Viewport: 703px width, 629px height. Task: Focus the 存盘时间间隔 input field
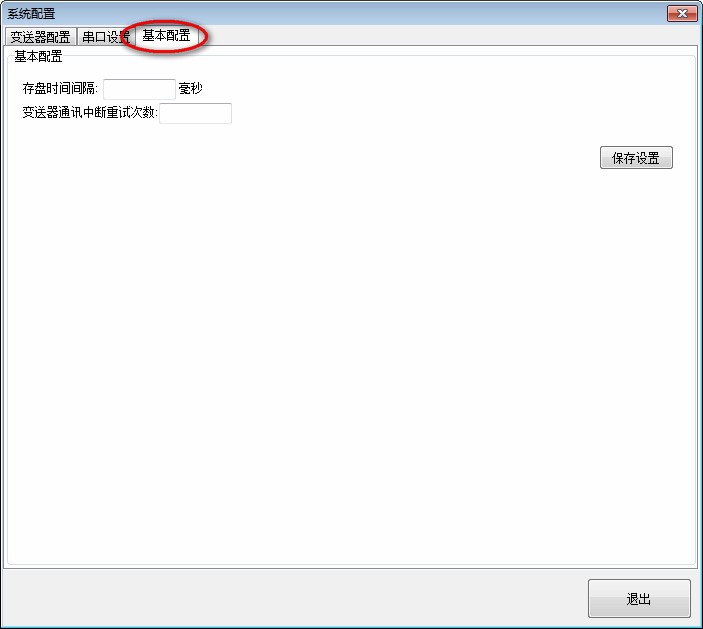pos(139,89)
